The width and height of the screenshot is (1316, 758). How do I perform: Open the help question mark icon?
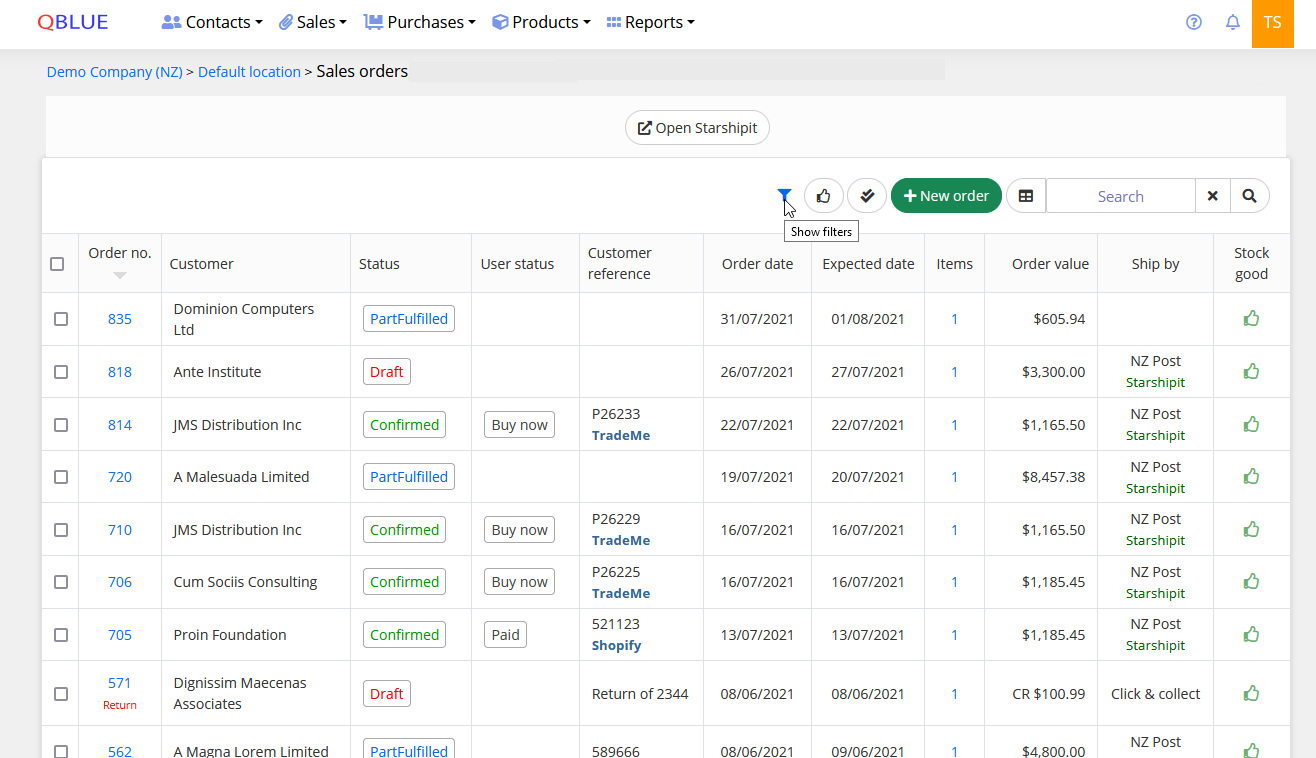1193,22
